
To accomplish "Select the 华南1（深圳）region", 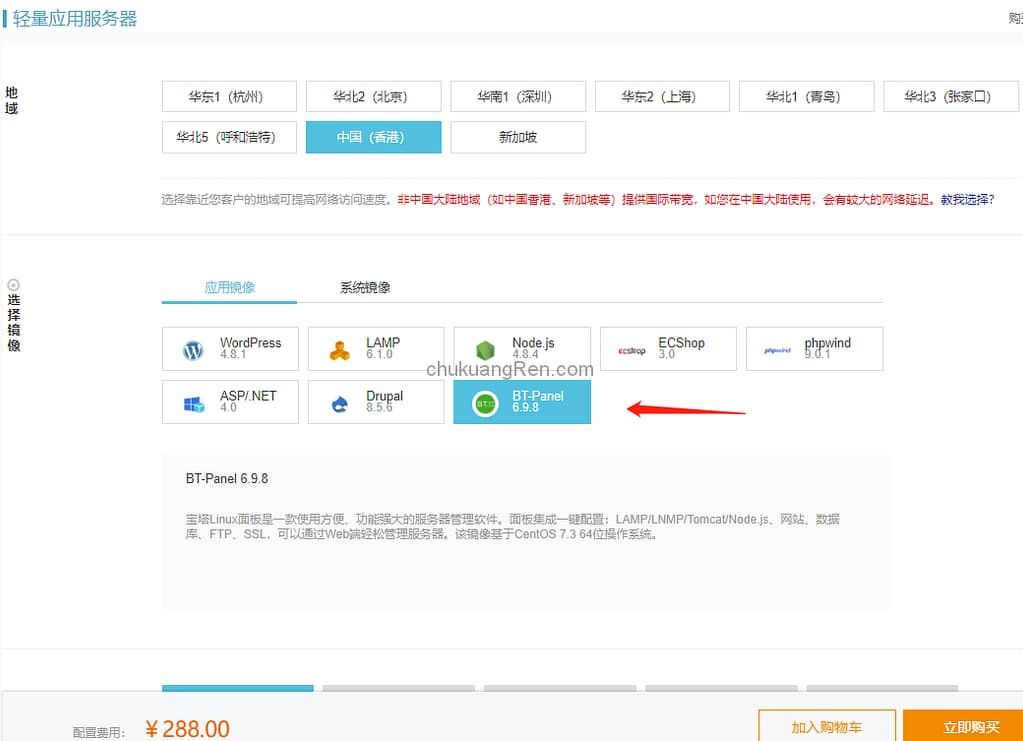I will click(518, 96).
